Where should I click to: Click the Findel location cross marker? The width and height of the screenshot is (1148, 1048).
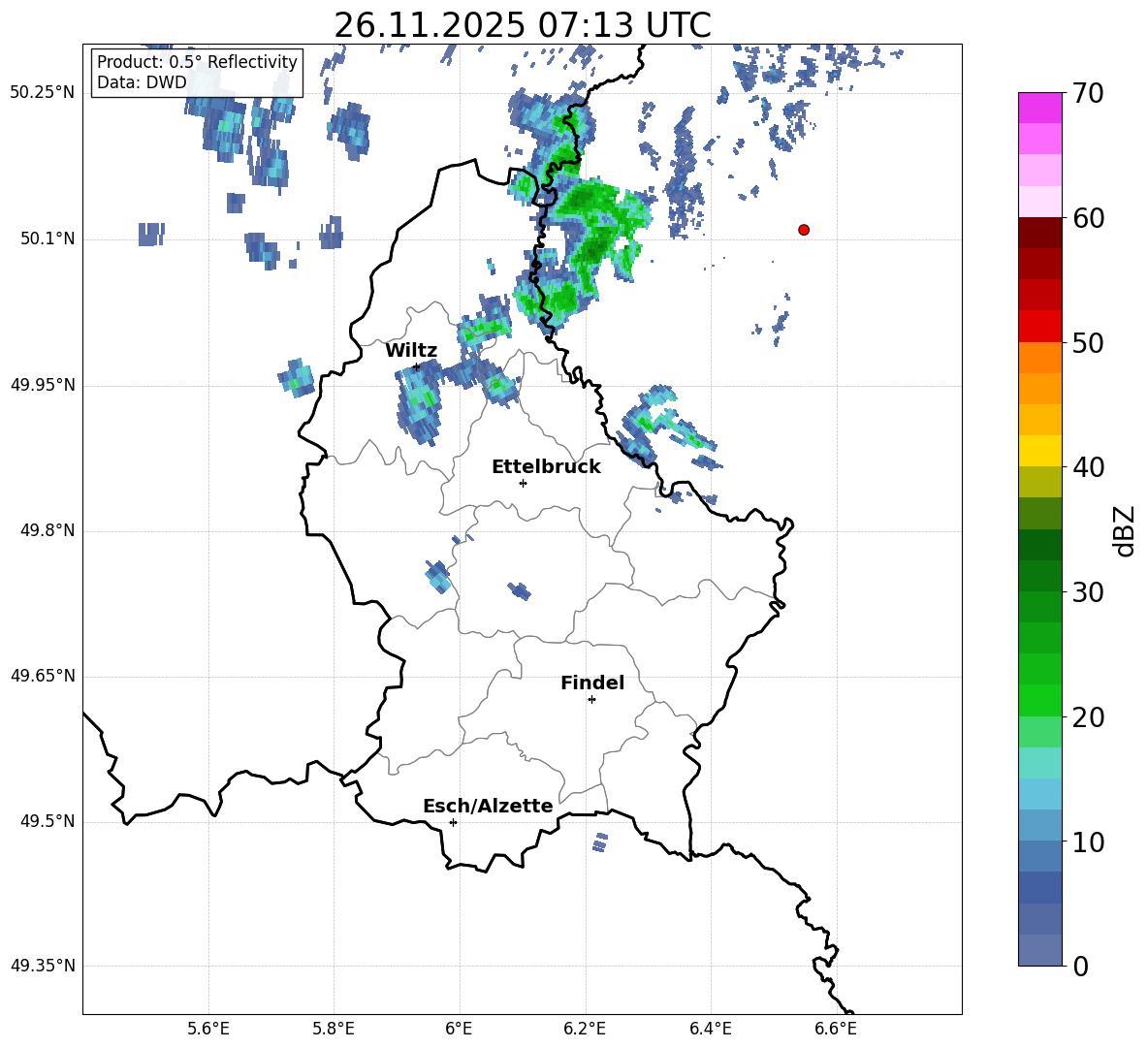(591, 700)
